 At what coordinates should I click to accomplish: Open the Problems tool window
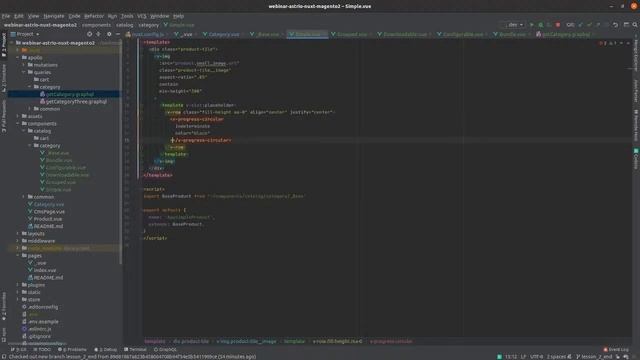(72, 350)
